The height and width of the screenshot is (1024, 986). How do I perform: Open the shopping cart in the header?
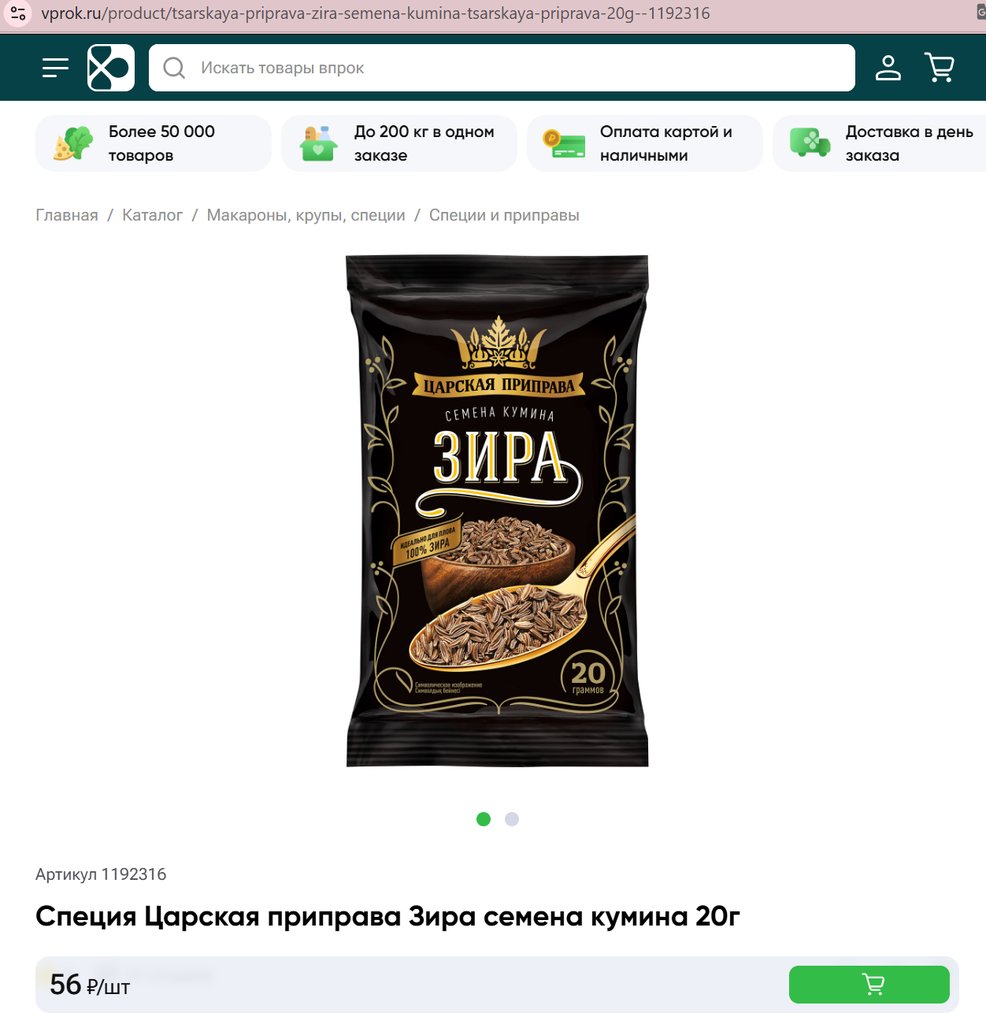[940, 67]
